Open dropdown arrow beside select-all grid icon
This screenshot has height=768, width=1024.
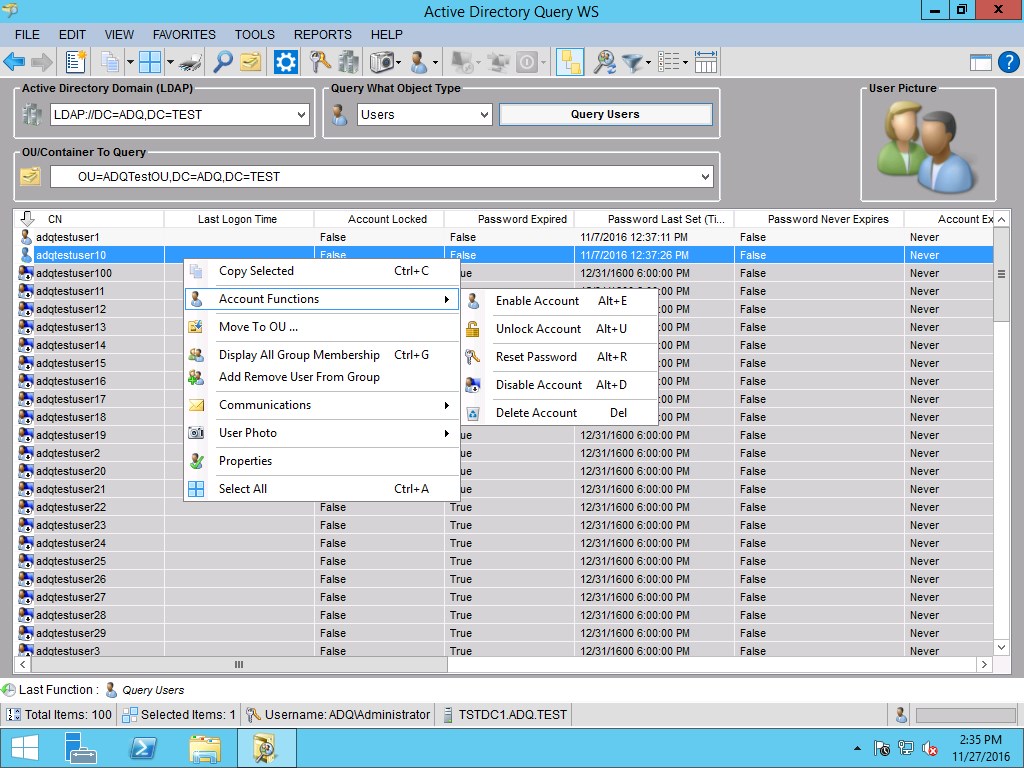(170, 63)
